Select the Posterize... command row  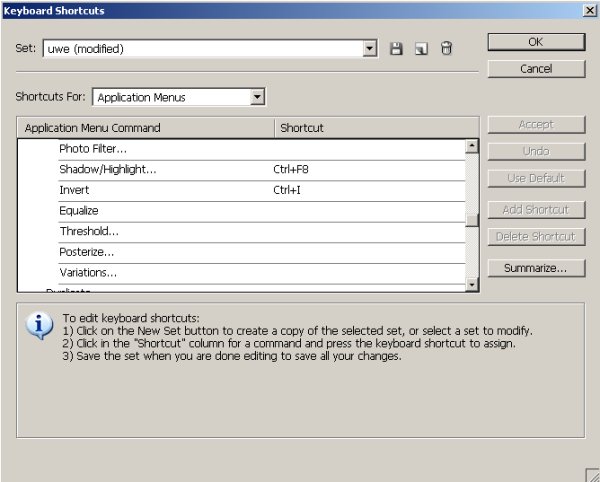click(x=262, y=252)
